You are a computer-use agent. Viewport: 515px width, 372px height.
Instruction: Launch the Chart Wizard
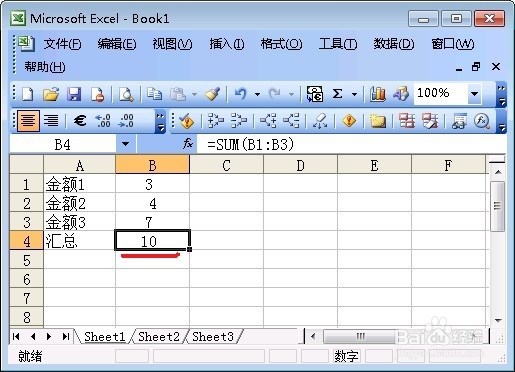tap(378, 94)
